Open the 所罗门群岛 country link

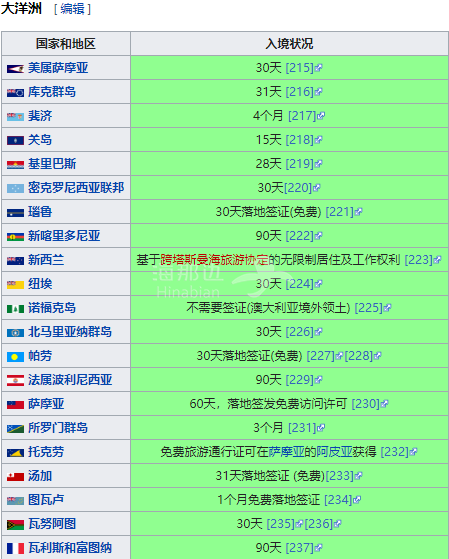58,428
